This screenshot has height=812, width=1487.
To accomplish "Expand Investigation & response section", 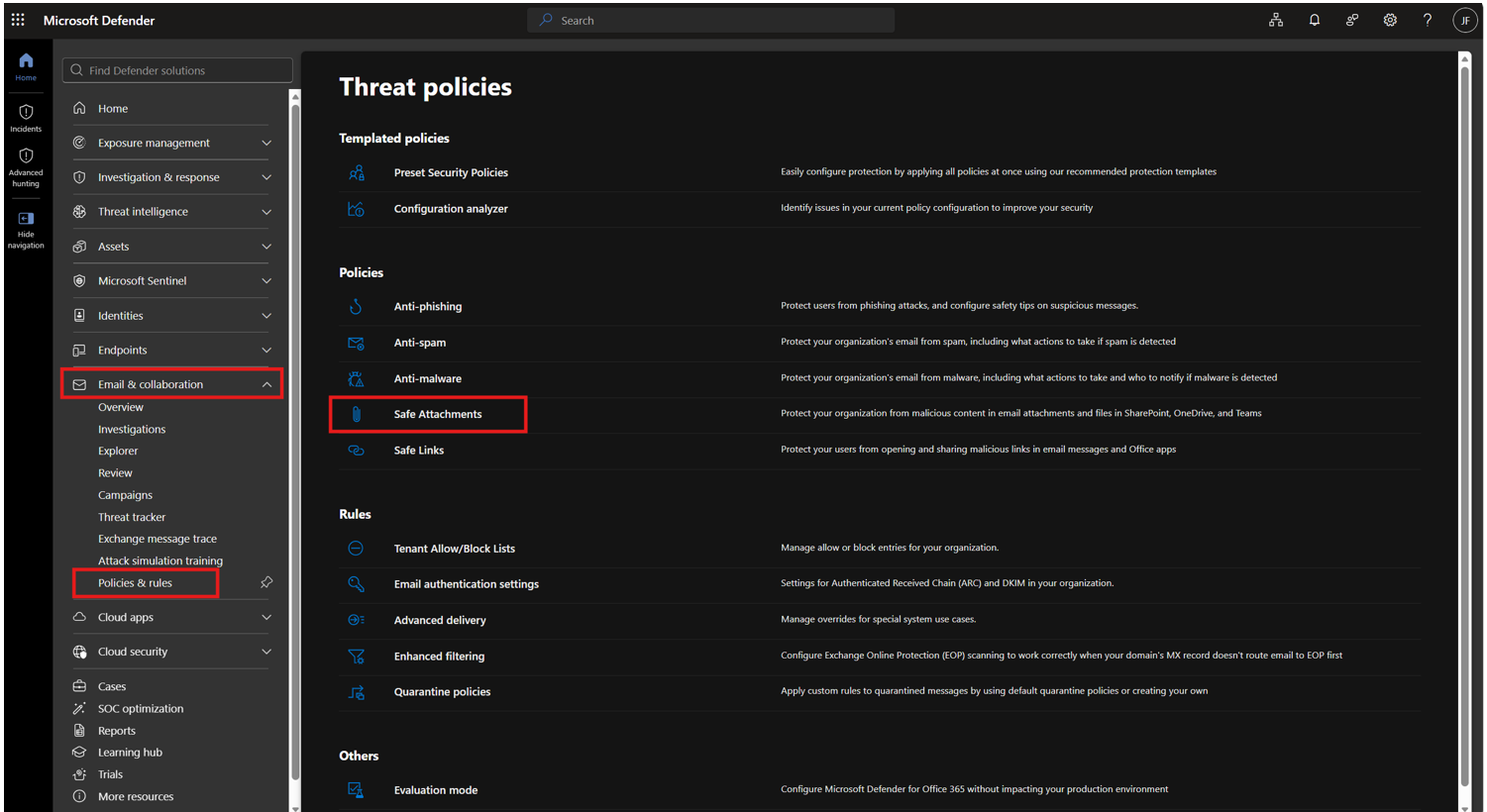I will pos(266,178).
